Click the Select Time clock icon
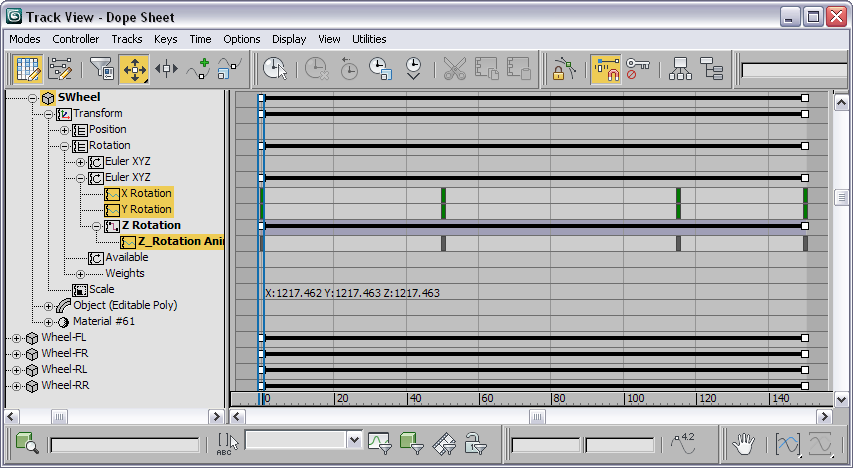Image resolution: width=853 pixels, height=468 pixels. pos(274,69)
